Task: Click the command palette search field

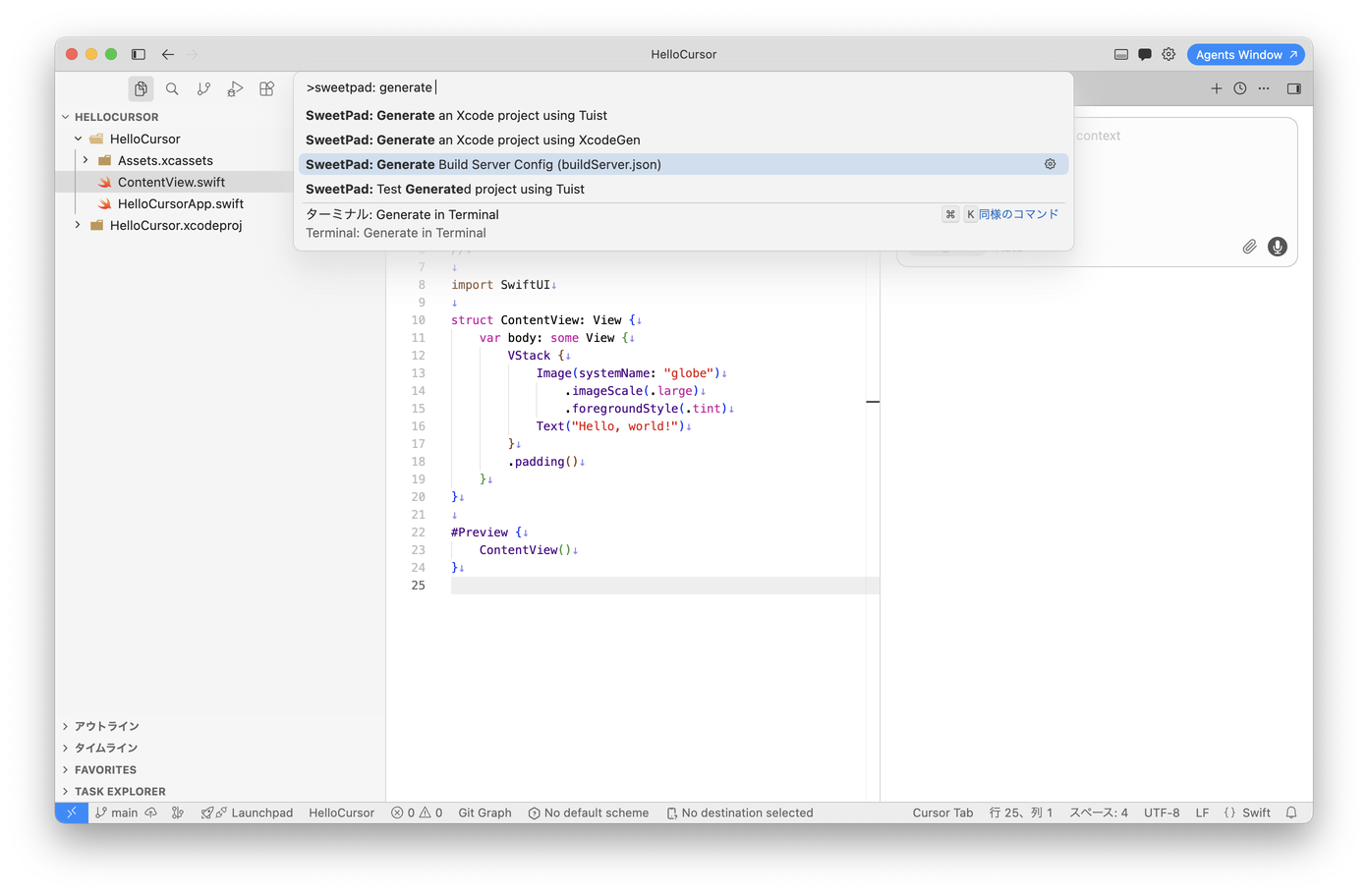Action: (684, 87)
